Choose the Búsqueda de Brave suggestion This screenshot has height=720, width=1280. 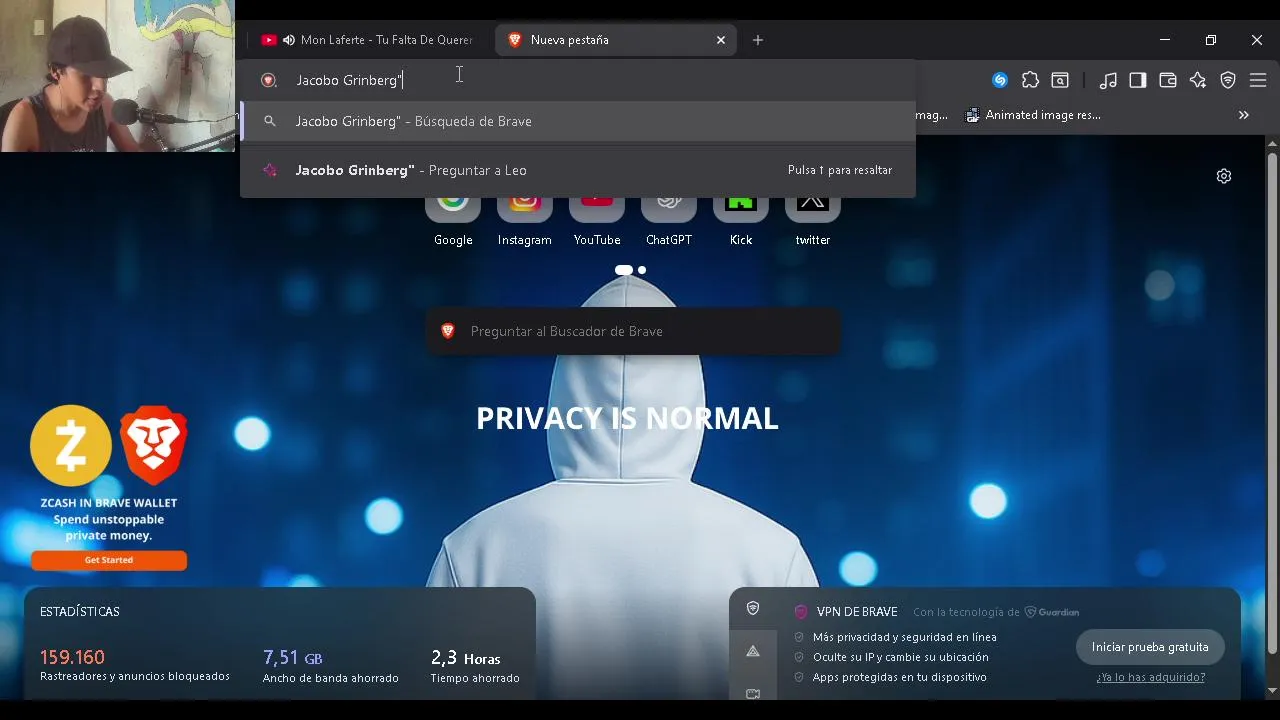577,121
